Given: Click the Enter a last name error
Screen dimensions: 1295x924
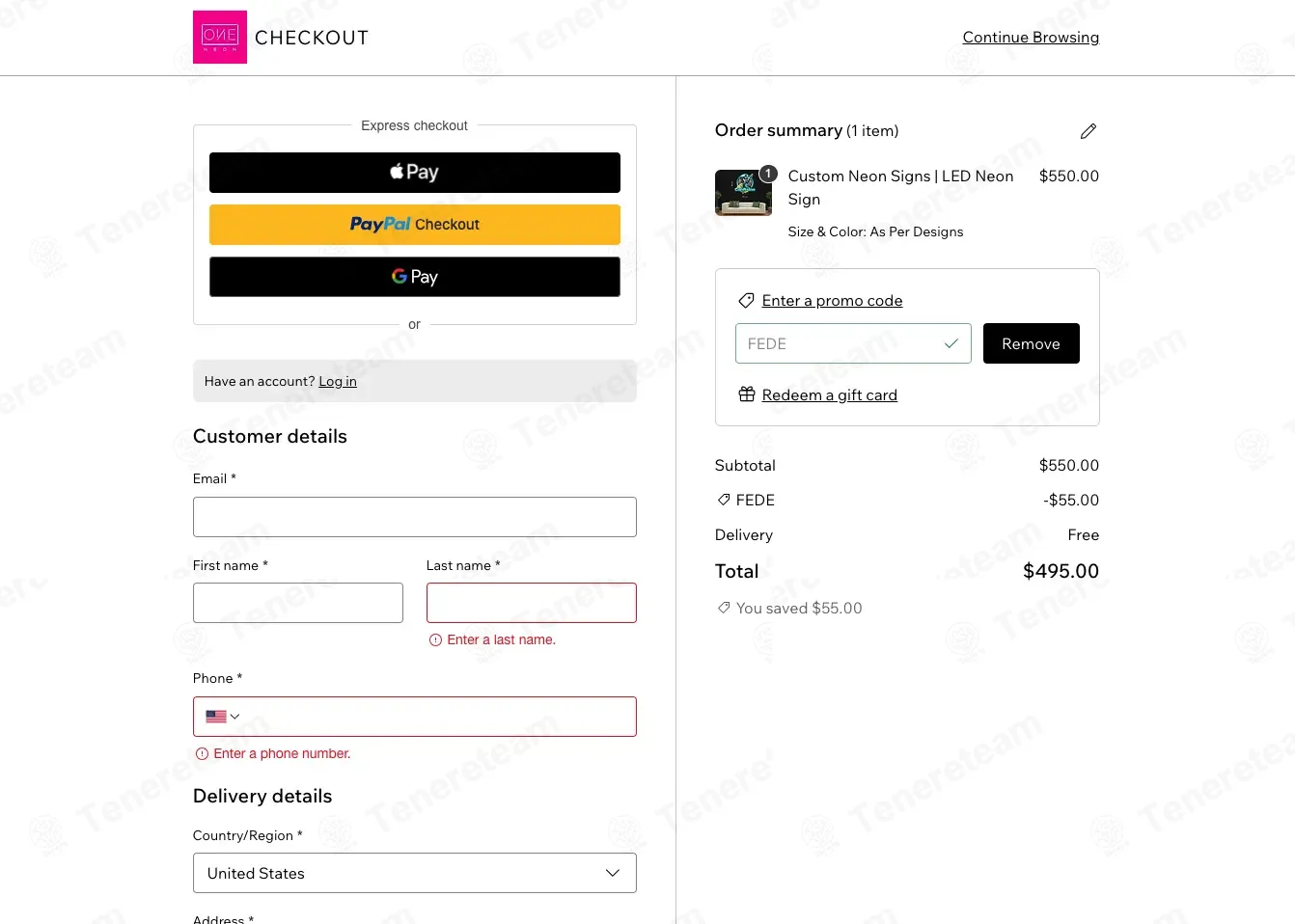Looking at the screenshot, I should click(x=502, y=640).
